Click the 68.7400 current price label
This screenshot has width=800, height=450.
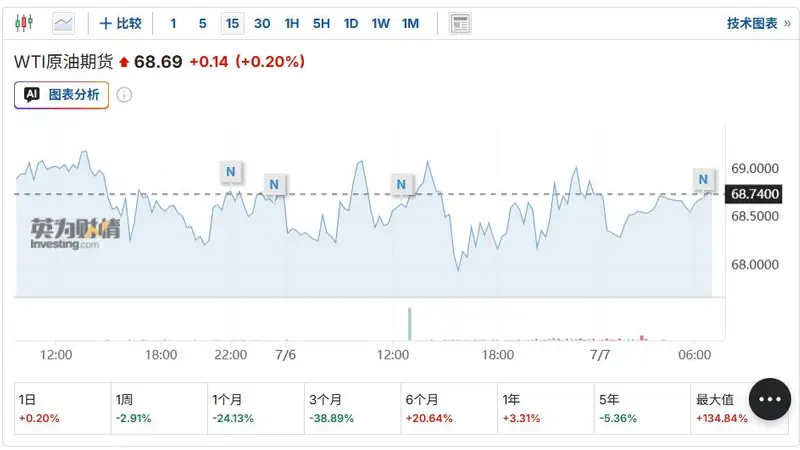754,194
